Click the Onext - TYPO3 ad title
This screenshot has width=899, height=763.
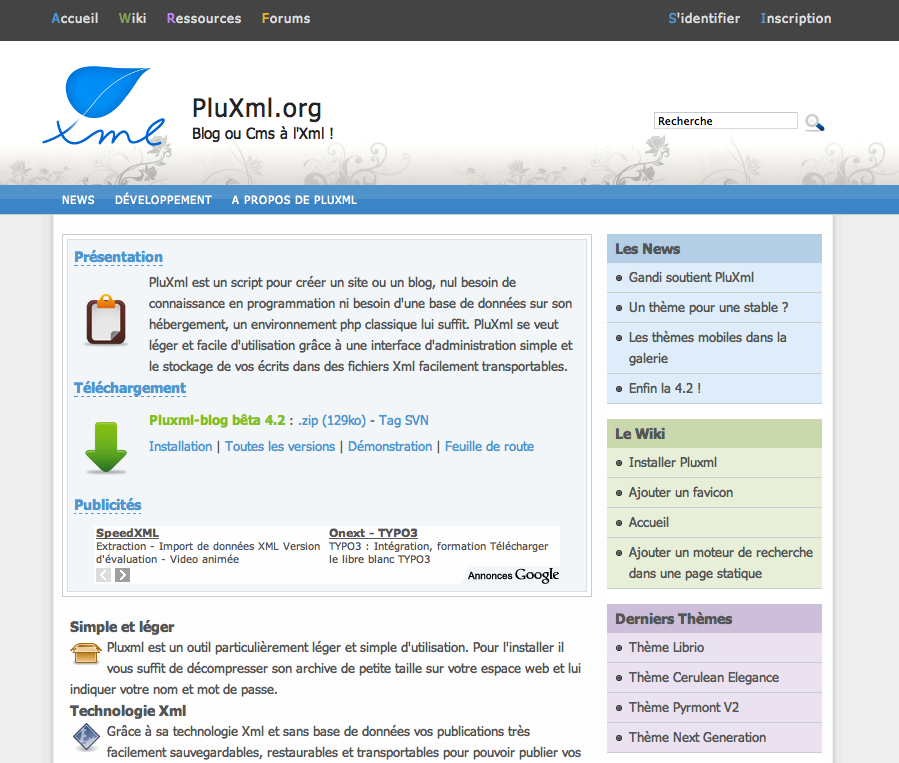click(373, 533)
